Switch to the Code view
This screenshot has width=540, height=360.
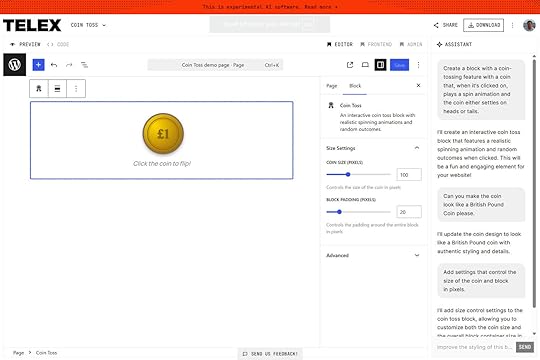[58, 44]
